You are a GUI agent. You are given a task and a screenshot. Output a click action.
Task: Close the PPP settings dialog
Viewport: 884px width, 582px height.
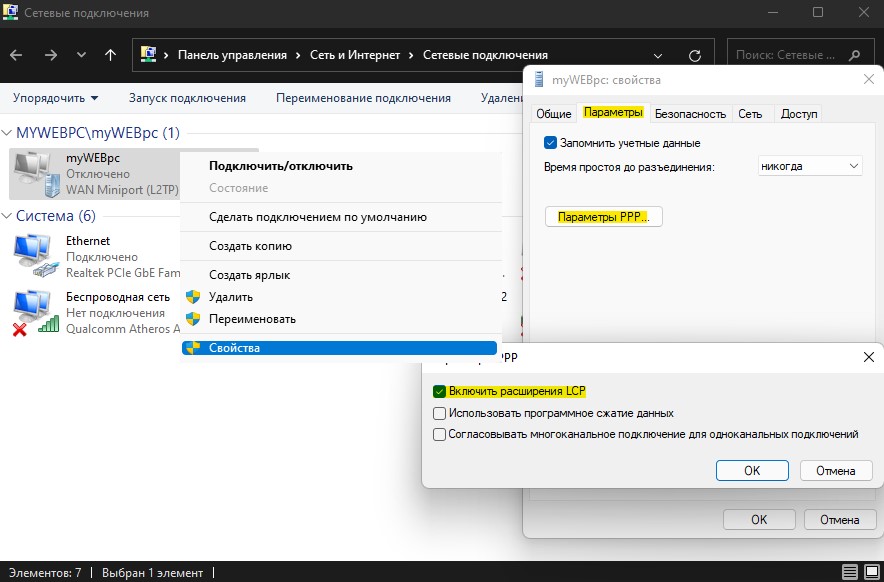pos(869,357)
